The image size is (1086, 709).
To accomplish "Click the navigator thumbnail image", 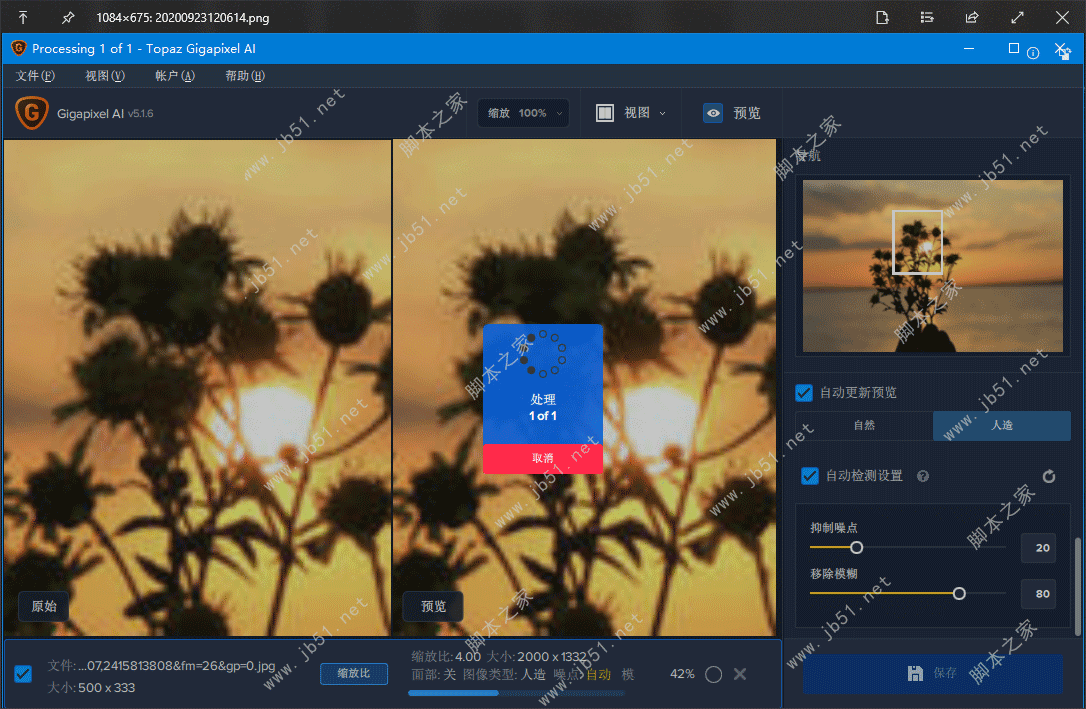I will pos(932,266).
